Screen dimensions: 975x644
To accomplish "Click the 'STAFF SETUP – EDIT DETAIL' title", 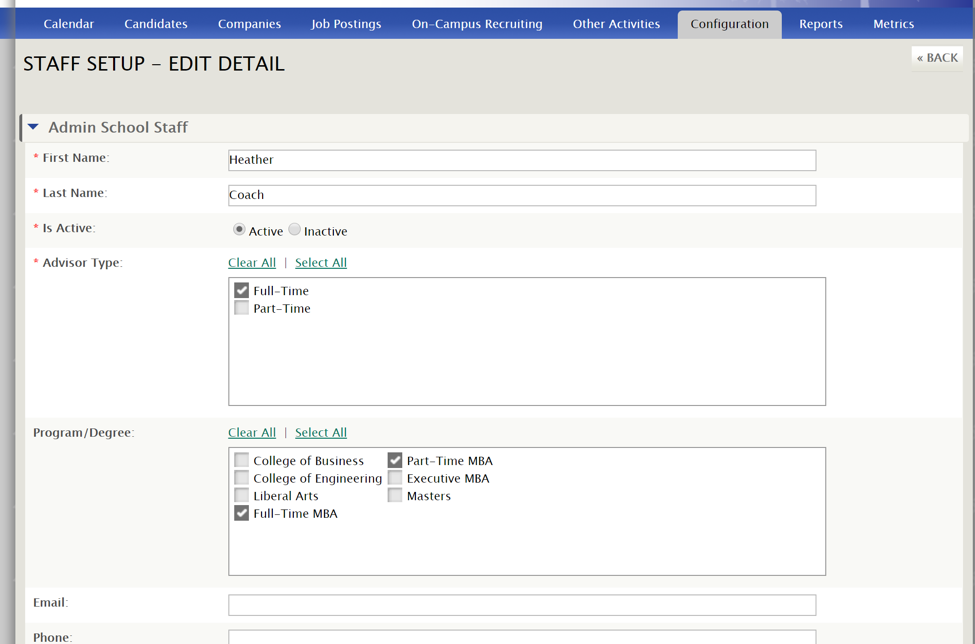I will 154,64.
